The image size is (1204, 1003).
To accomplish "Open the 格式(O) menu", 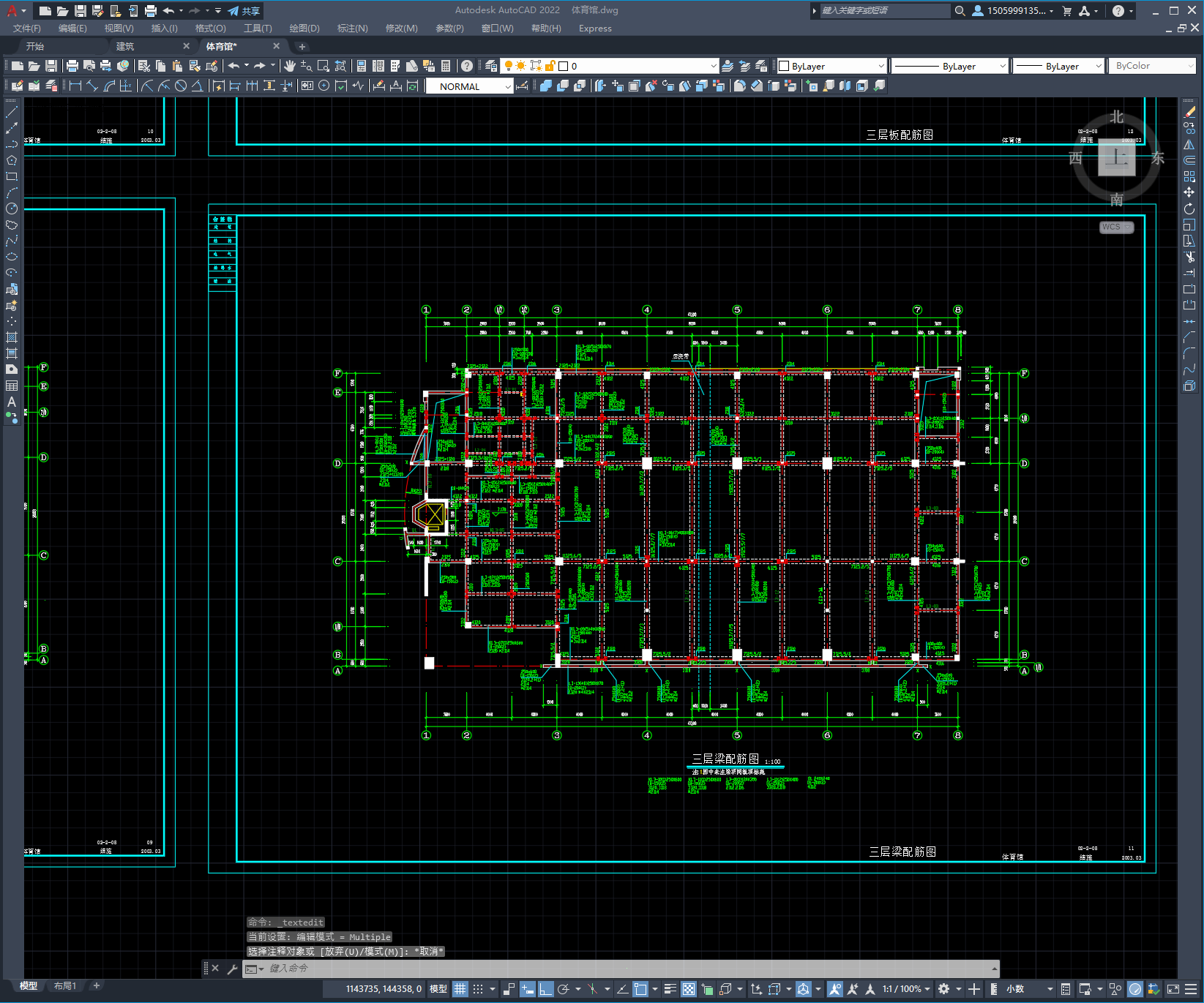I will pyautogui.click(x=210, y=29).
